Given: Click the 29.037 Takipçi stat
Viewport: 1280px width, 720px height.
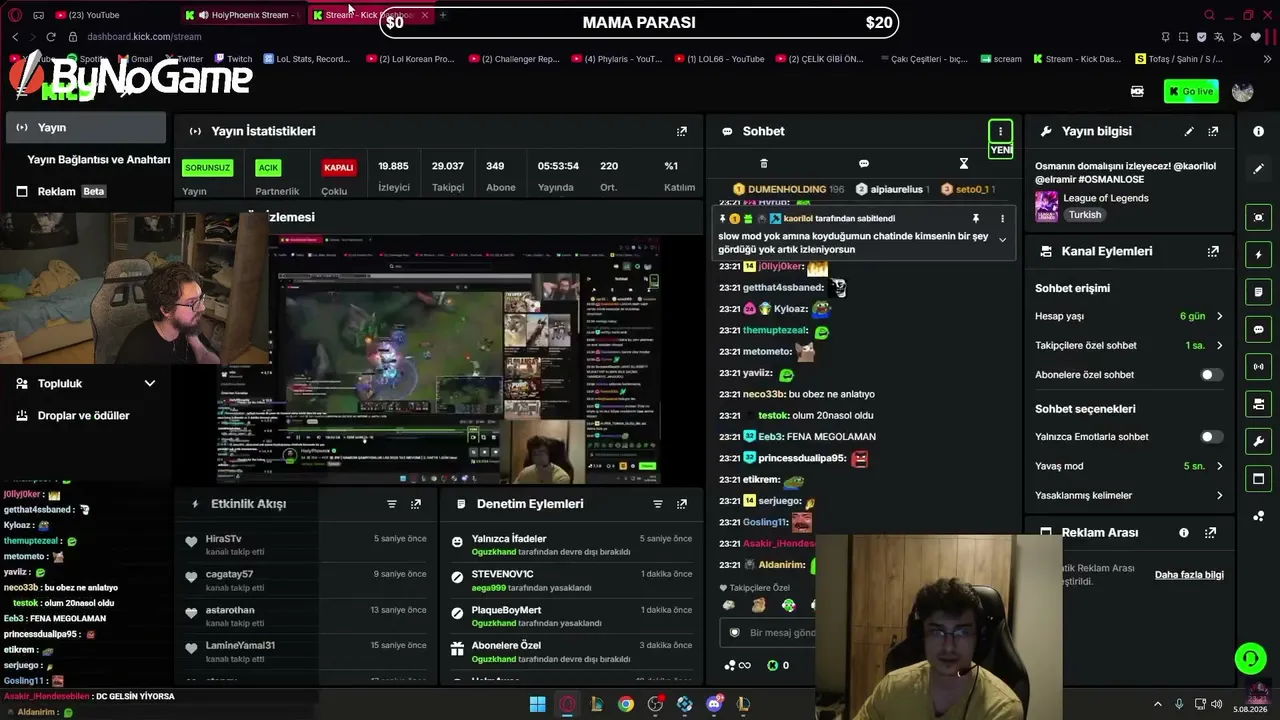Looking at the screenshot, I should [x=447, y=177].
